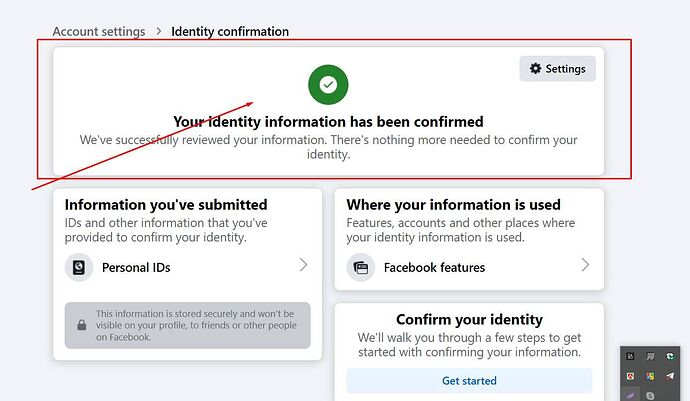The height and width of the screenshot is (401, 690).
Task: Click the green confirmation checkmark icon
Action: pos(328,86)
